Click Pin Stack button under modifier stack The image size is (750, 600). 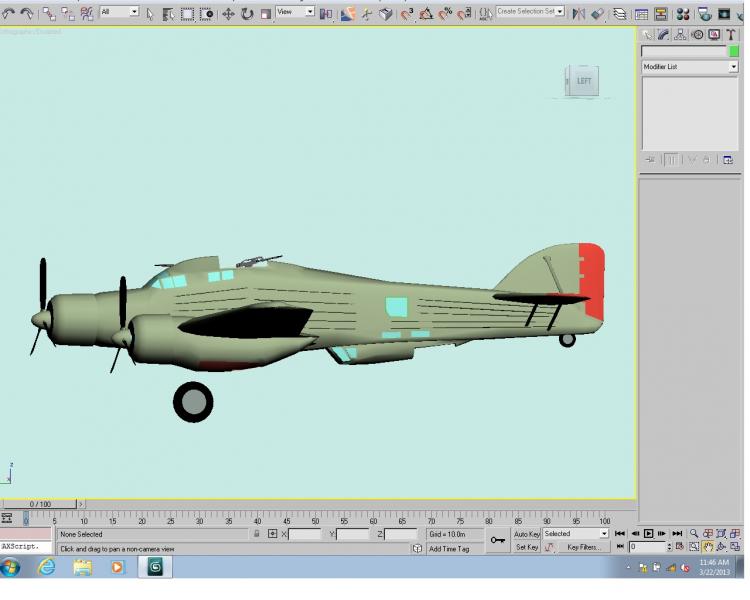point(650,160)
